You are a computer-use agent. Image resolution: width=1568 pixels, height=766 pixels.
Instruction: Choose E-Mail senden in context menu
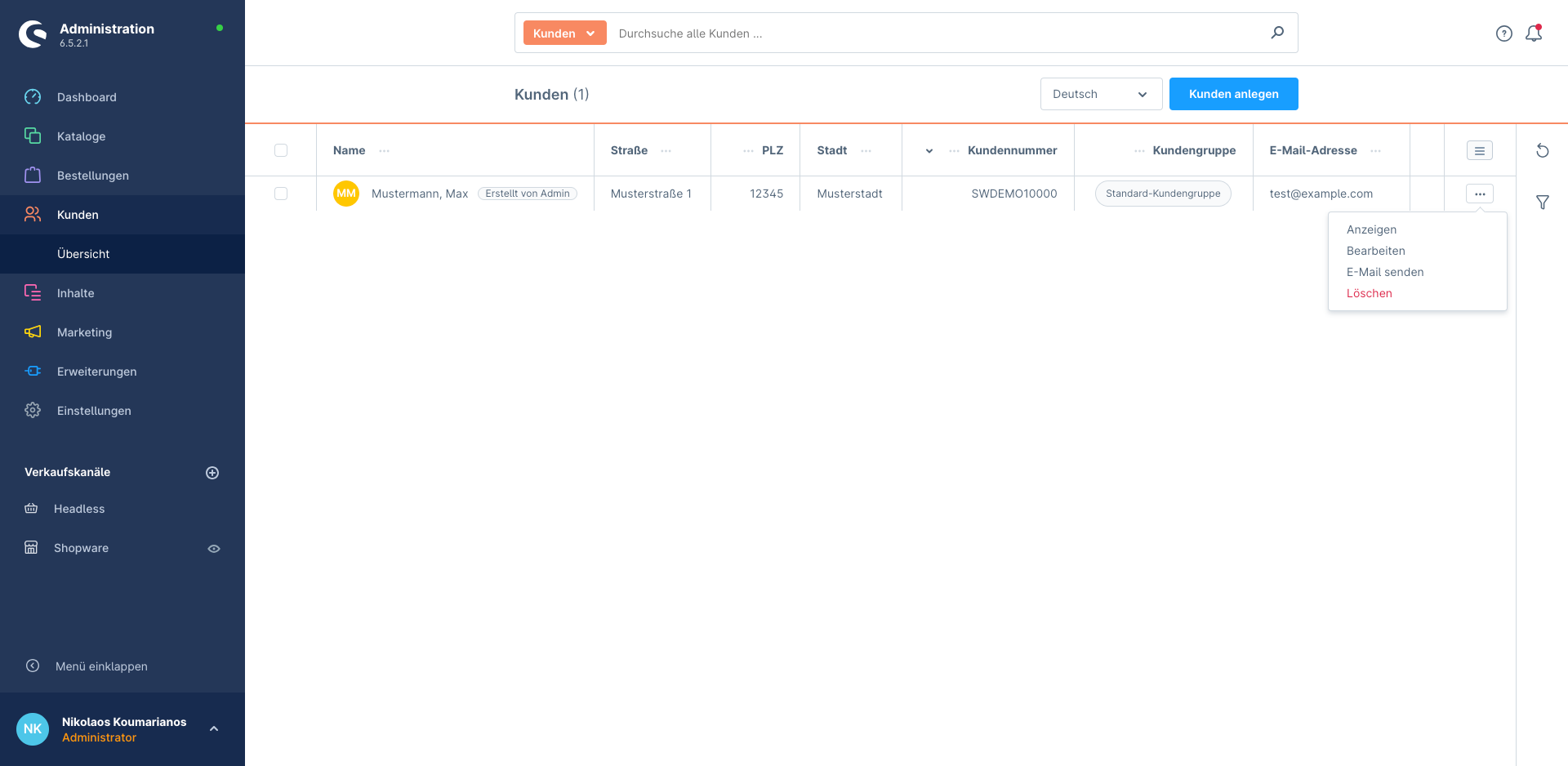click(1385, 272)
